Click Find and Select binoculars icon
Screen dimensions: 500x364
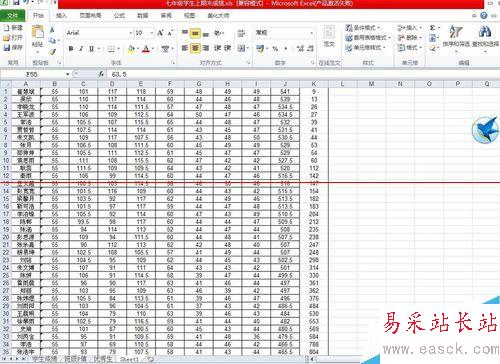tap(485, 32)
